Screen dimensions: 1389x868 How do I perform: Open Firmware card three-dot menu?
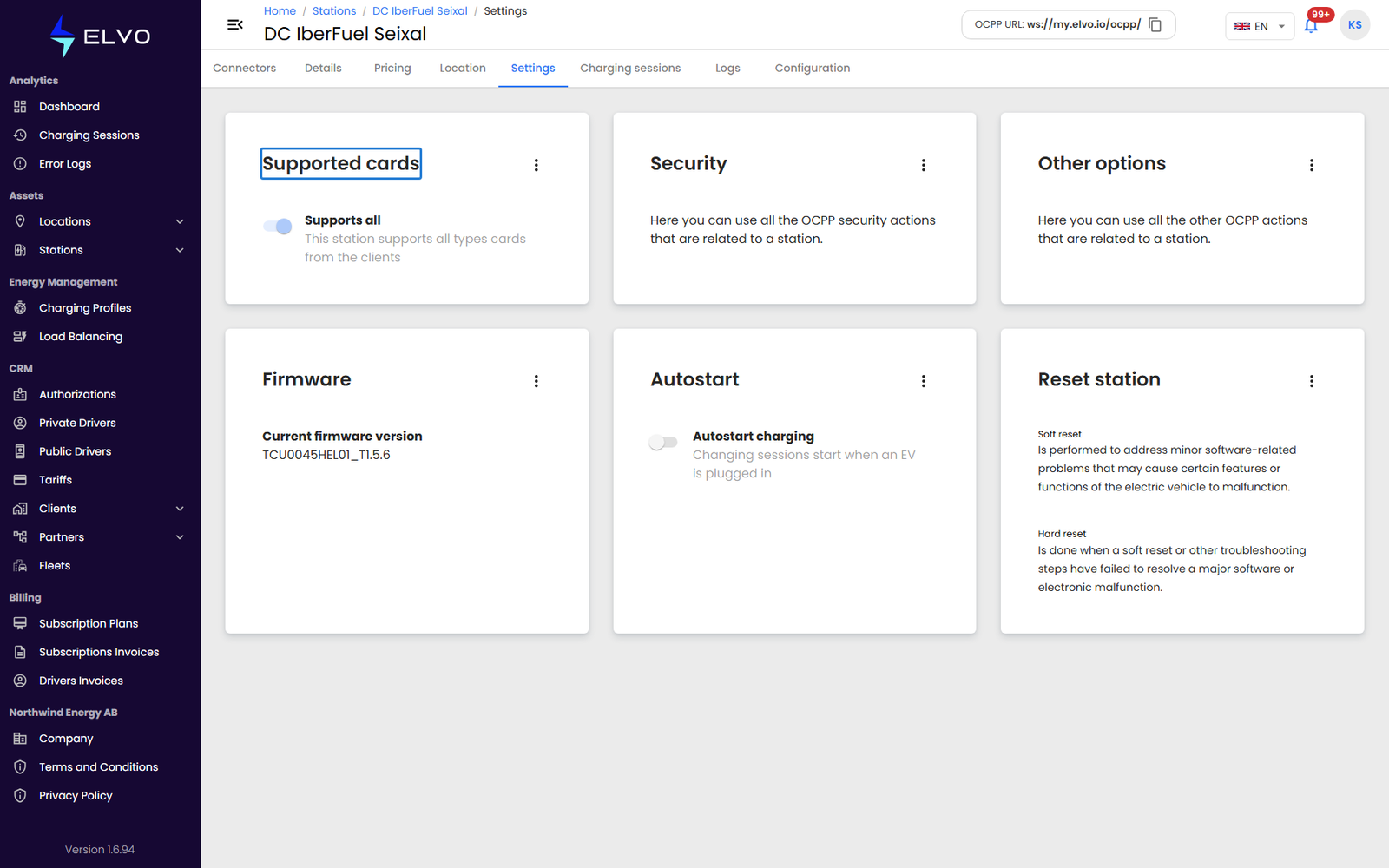point(536,381)
